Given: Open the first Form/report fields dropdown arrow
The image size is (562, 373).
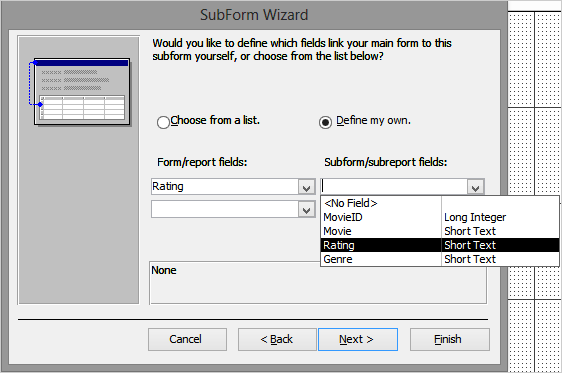Looking at the screenshot, I should 306,187.
